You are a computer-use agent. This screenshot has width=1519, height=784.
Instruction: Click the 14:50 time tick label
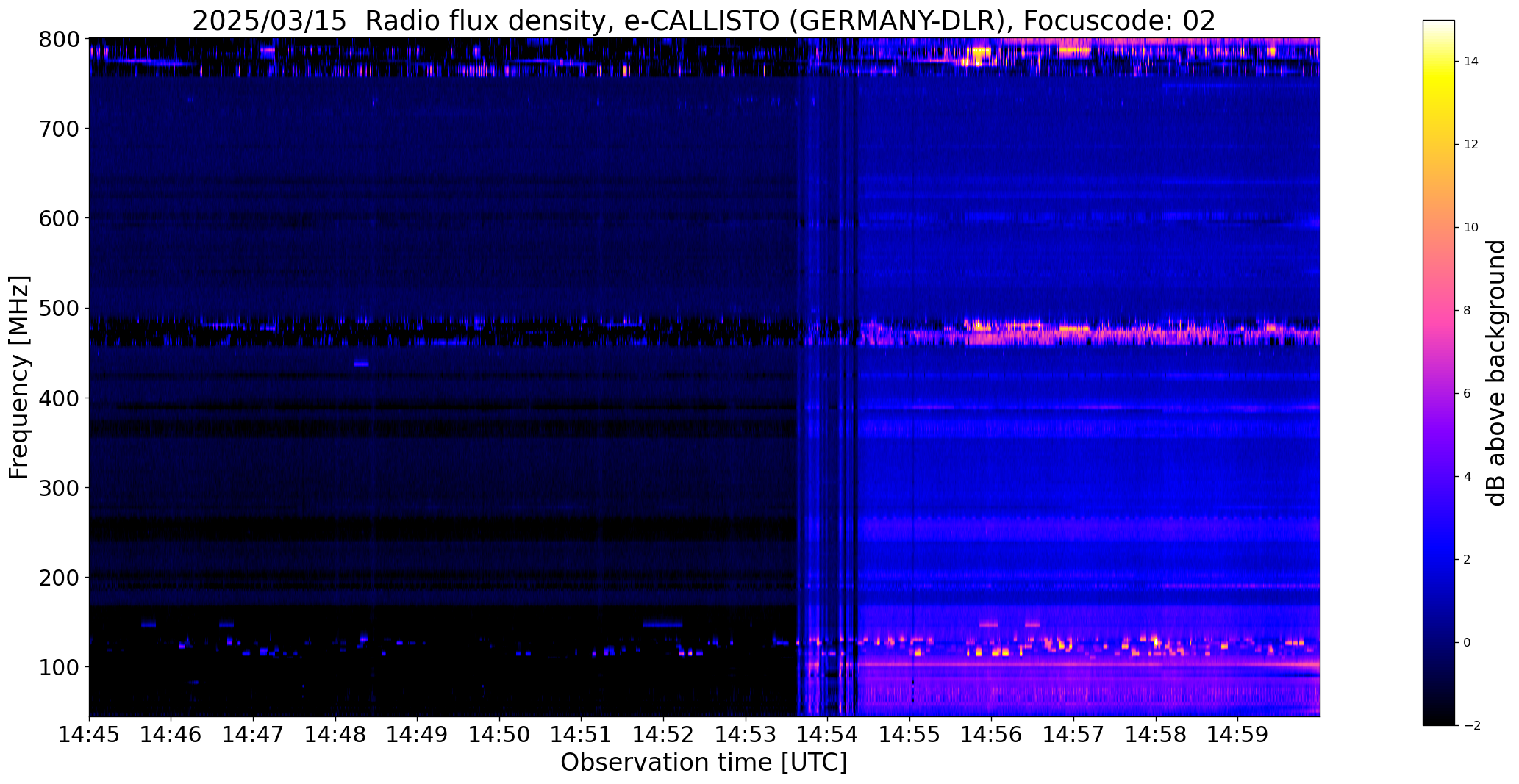pos(499,735)
